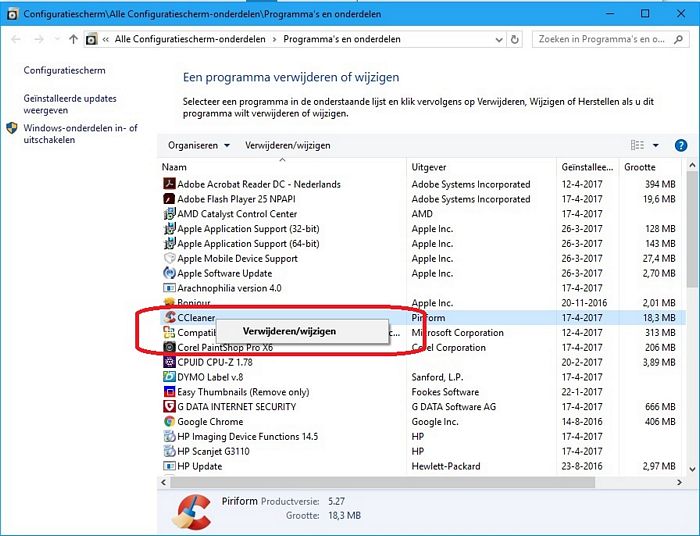Open the Organiseren dropdown menu
Viewport: 700px width, 536px height.
(198, 145)
